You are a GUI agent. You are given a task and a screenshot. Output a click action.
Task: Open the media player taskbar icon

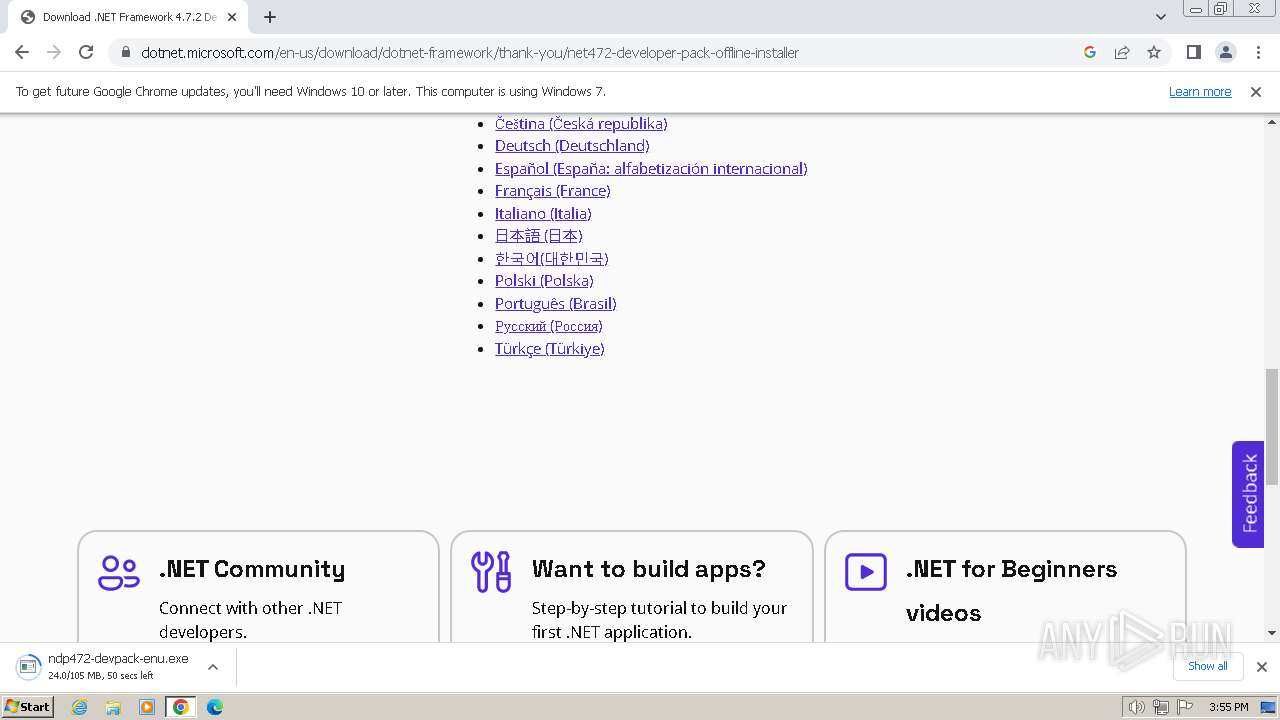147,707
